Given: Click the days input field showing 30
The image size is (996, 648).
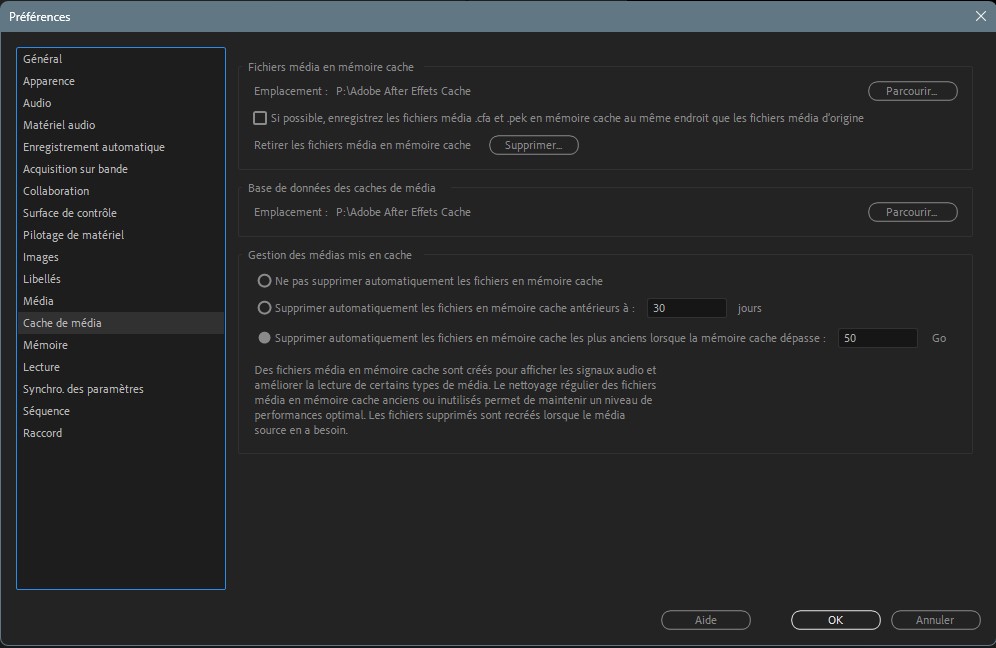Looking at the screenshot, I should [x=686, y=308].
